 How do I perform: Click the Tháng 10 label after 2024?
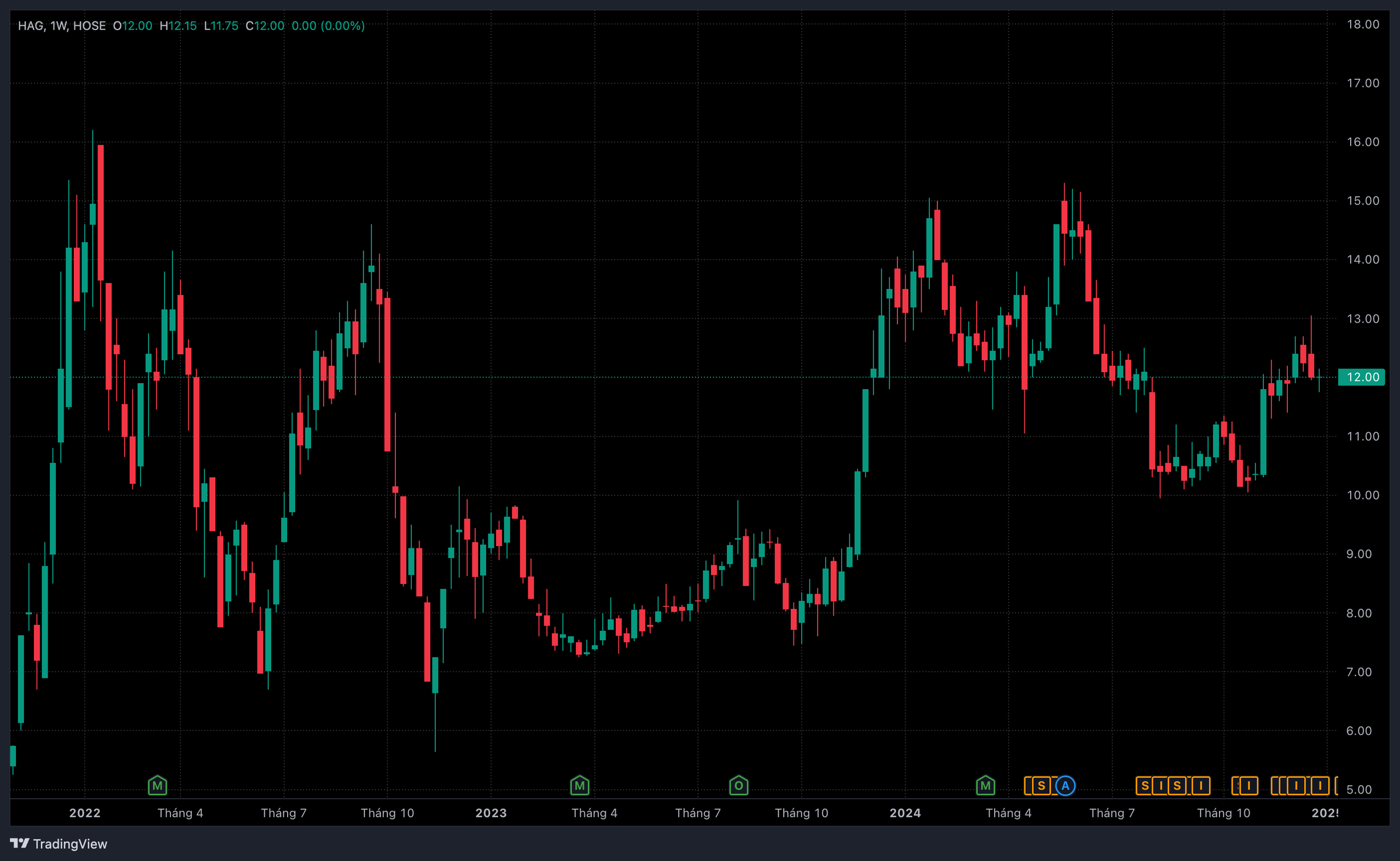tap(1223, 812)
